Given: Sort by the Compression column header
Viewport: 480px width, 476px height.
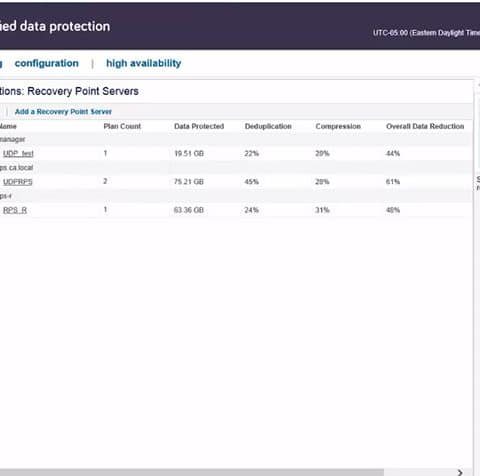Looking at the screenshot, I should [x=338, y=126].
